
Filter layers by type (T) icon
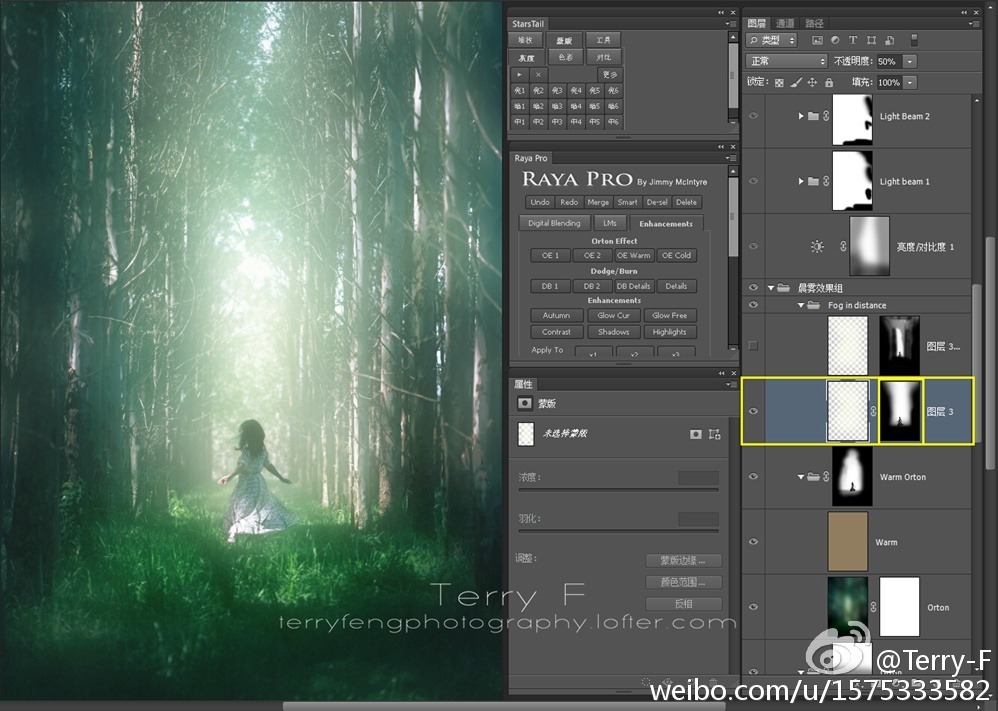(853, 40)
